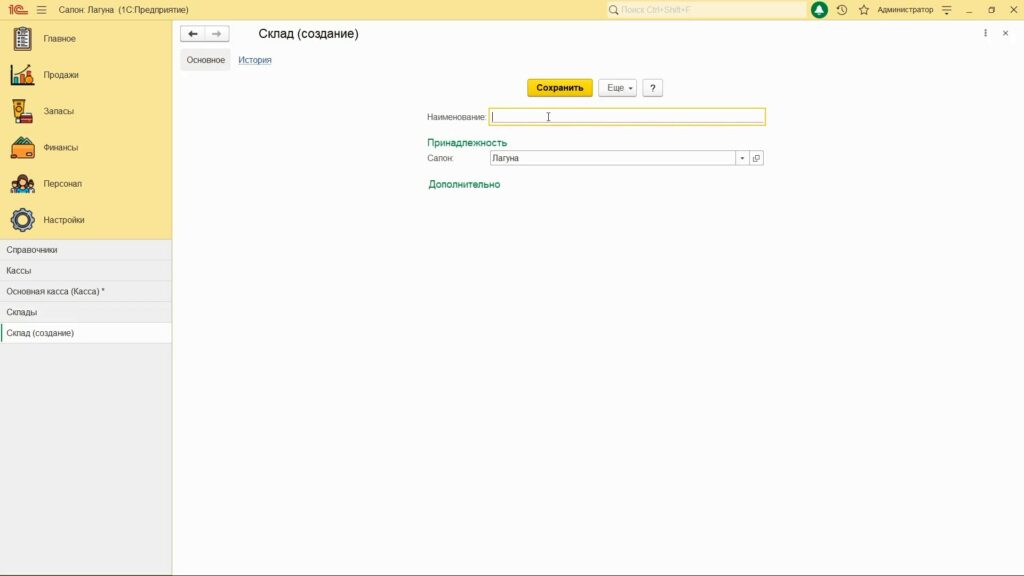Open the history clock icon

tap(842, 10)
